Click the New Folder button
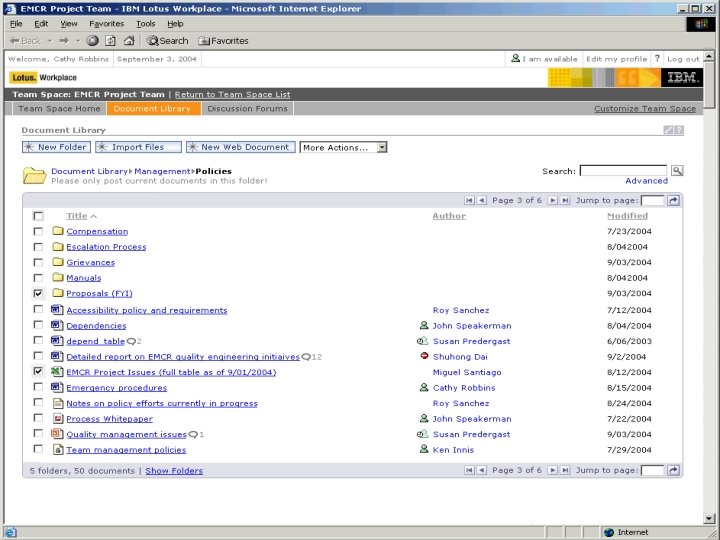The height and width of the screenshot is (540, 720). click(56, 147)
